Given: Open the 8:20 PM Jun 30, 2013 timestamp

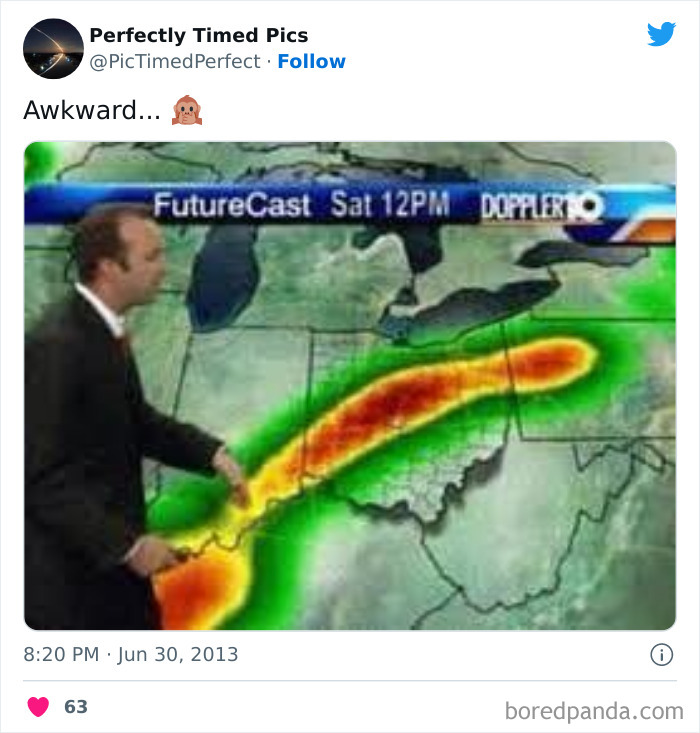Looking at the screenshot, I should pyautogui.click(x=131, y=654).
